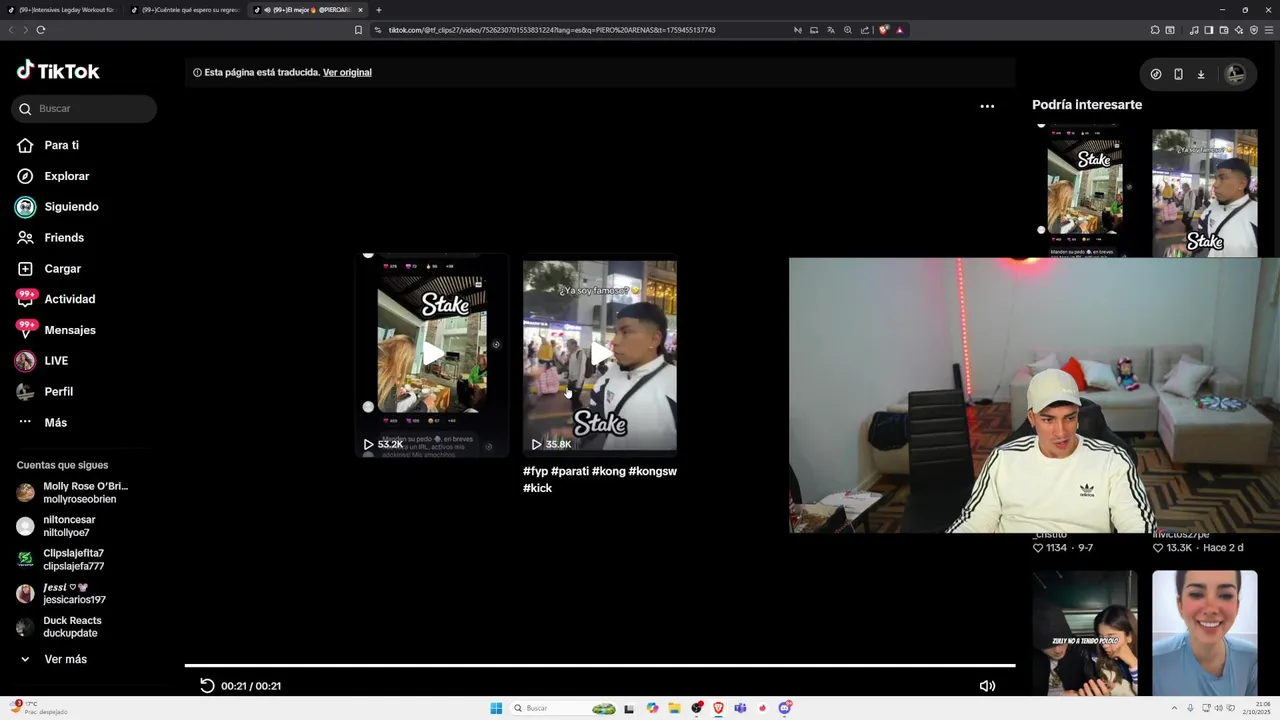Open the first Stake video in Podría interesarte
The image size is (1280, 720).
click(x=1085, y=190)
